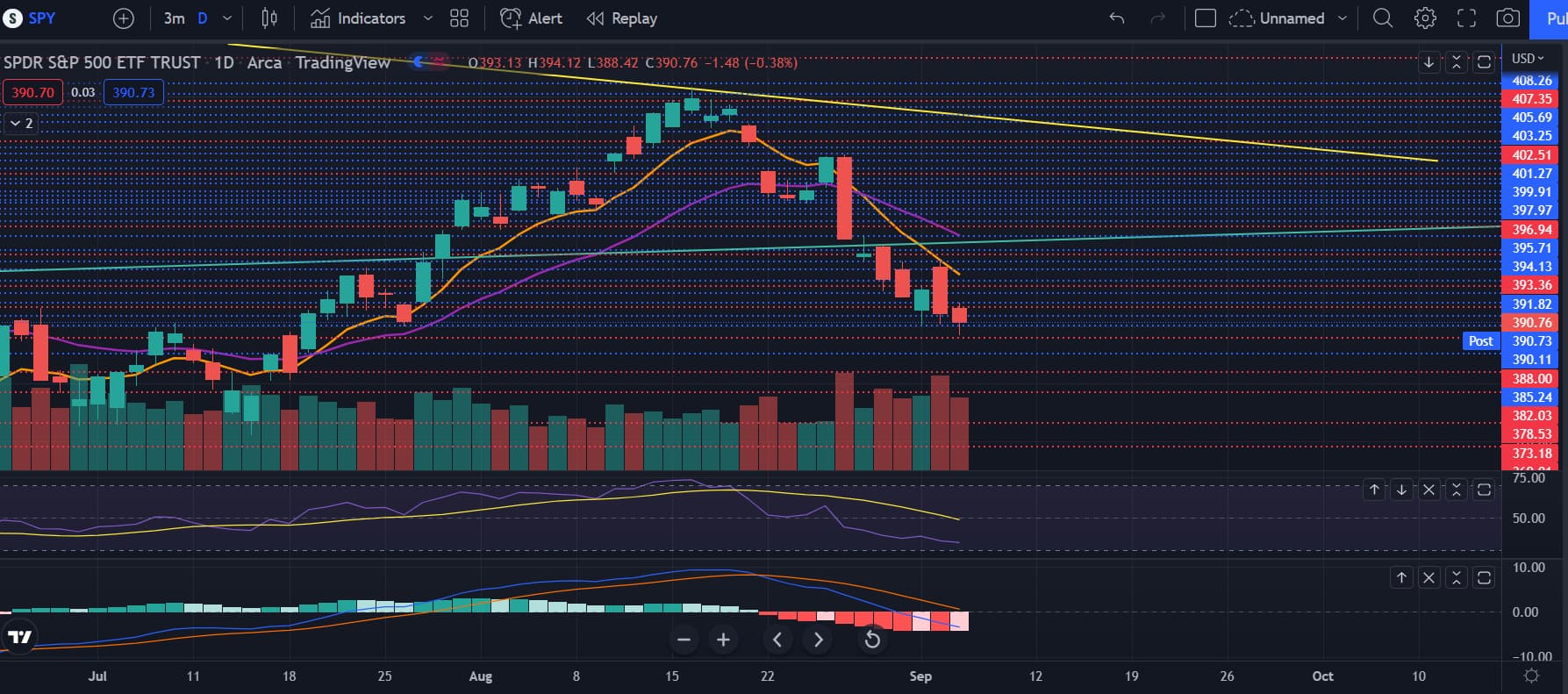The image size is (1568, 694).
Task: Select the 3m timeframe
Action: point(175,18)
